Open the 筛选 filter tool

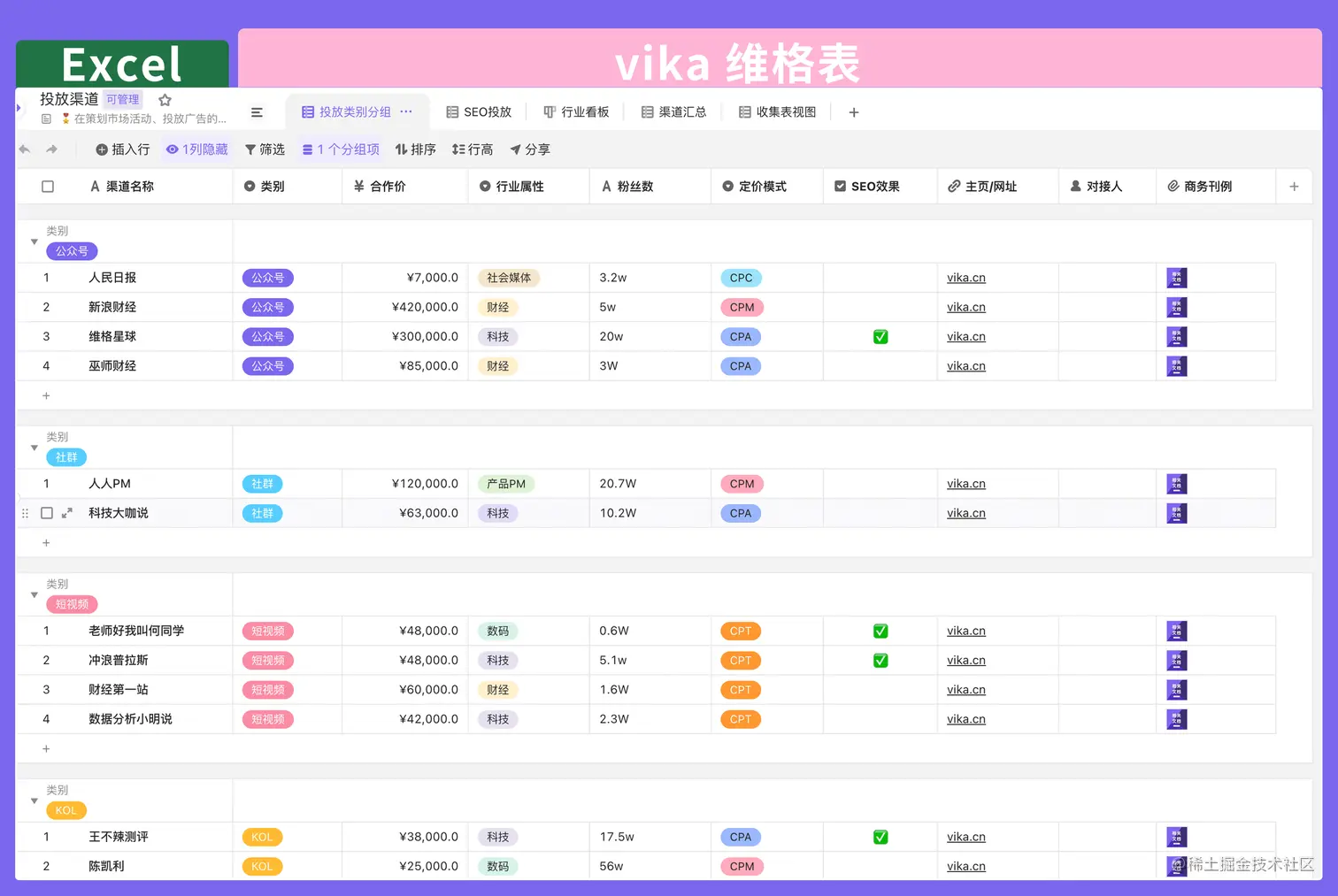coord(265,149)
